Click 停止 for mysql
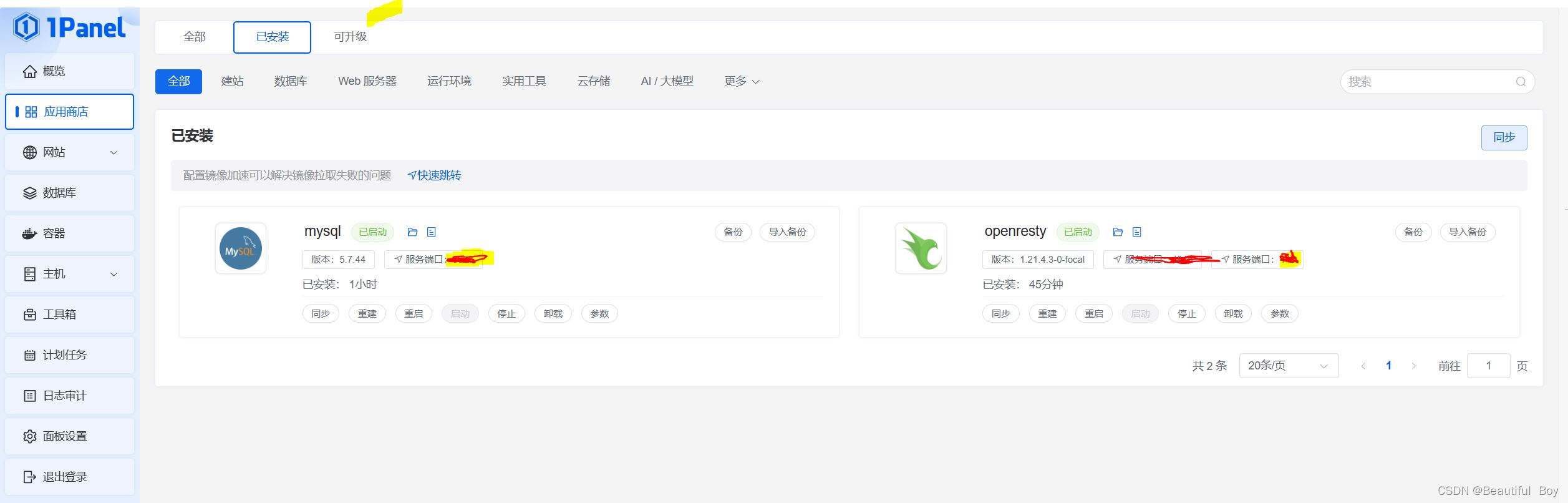Screen dimensions: 1568x503 tap(506, 313)
